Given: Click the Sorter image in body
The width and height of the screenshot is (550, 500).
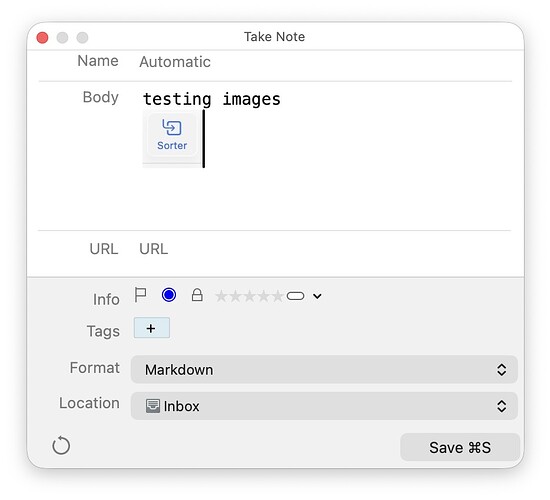Looking at the screenshot, I should pyautogui.click(x=172, y=139).
